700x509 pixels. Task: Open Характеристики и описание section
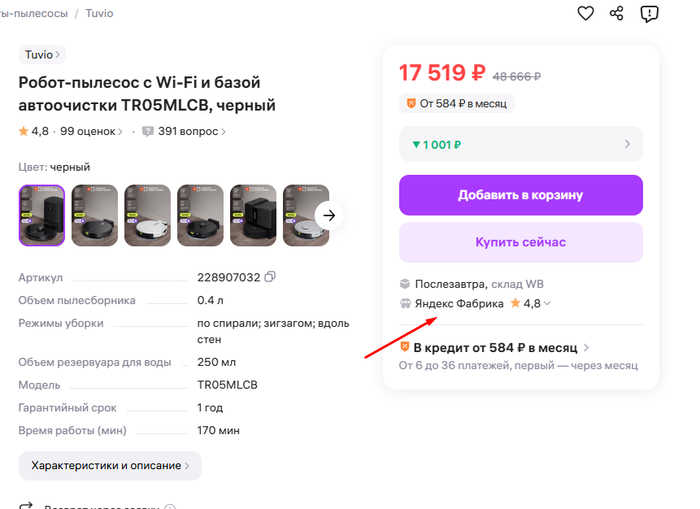[x=110, y=466]
